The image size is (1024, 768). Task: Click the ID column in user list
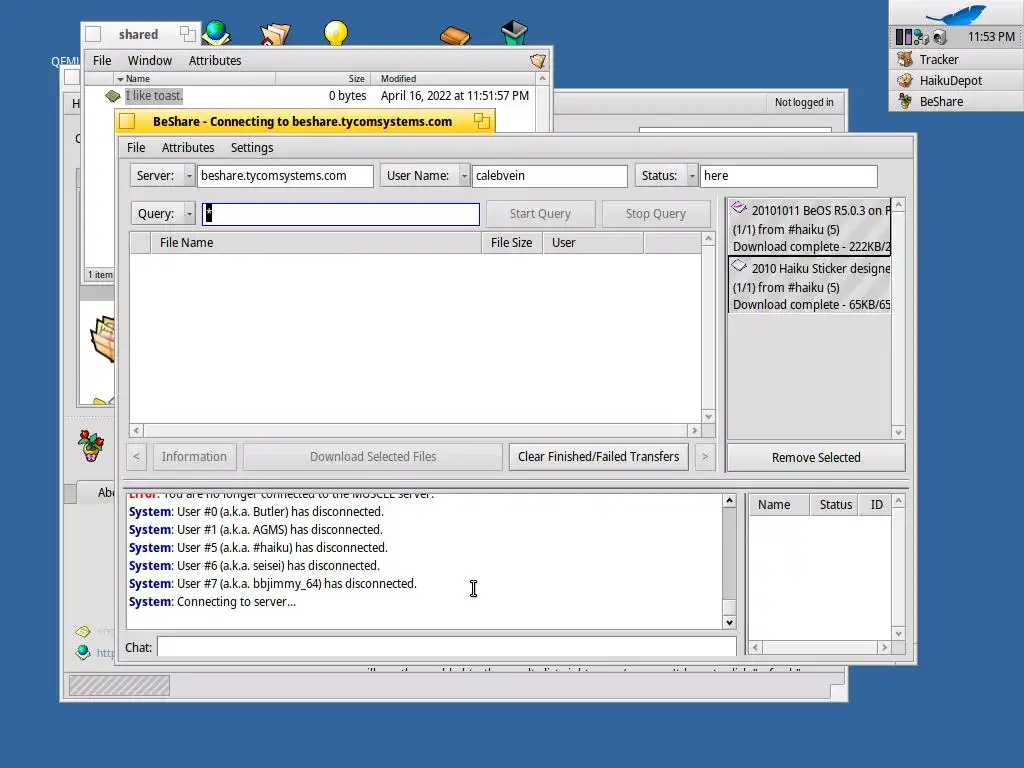click(x=876, y=505)
